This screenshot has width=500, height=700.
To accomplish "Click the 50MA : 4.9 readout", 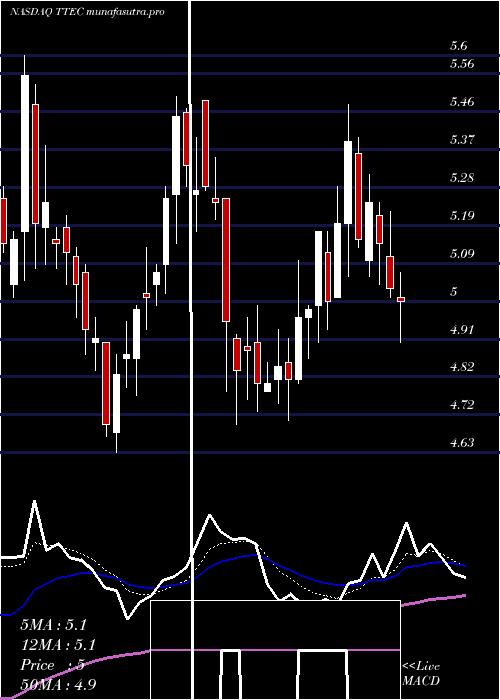I will 58,684.
